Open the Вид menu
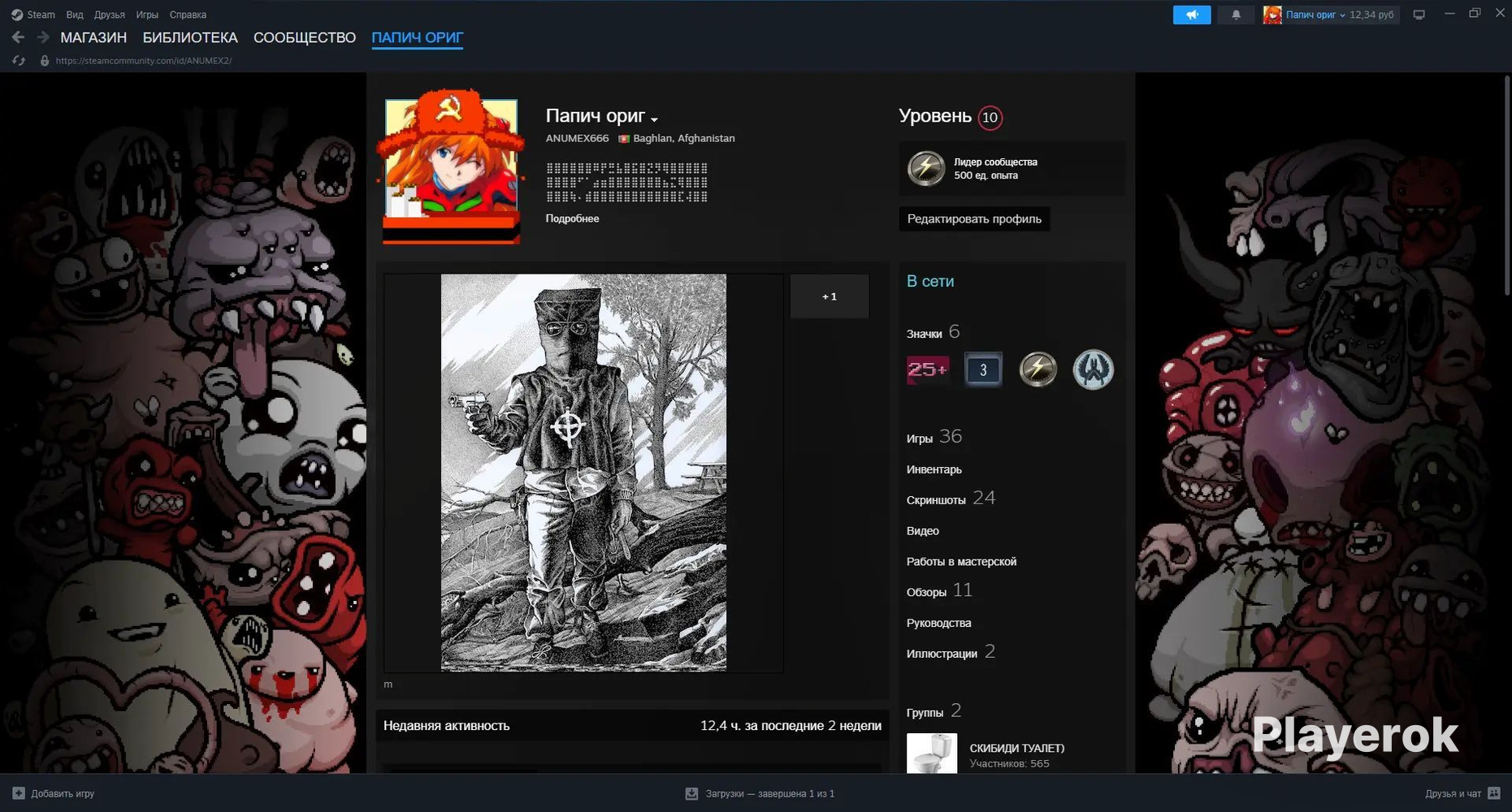1512x812 pixels. pyautogui.click(x=75, y=15)
